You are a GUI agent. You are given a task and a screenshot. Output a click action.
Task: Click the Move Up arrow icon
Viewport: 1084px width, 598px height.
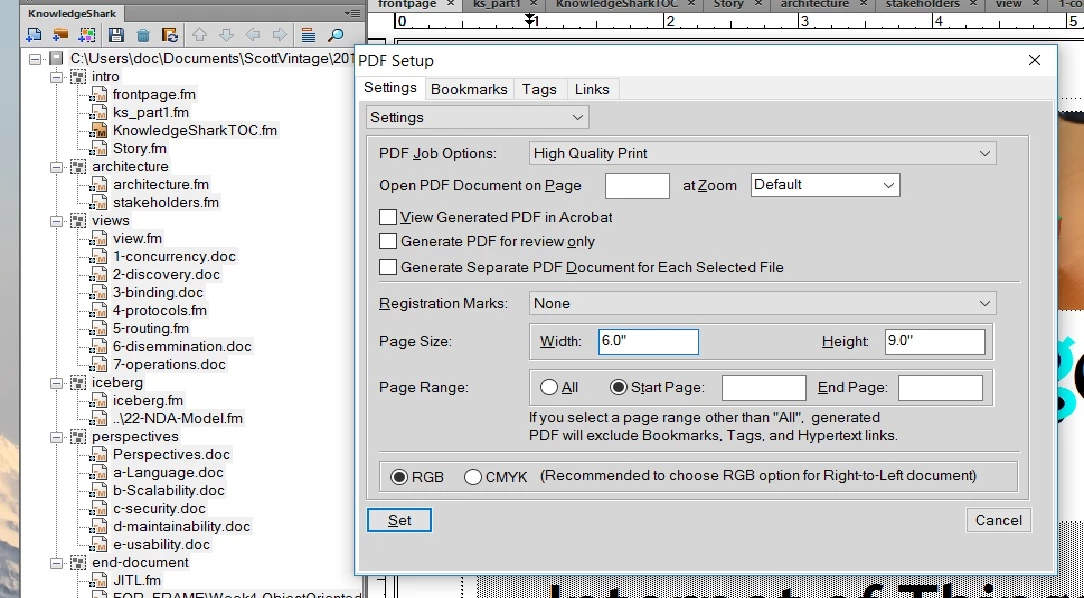[199, 35]
